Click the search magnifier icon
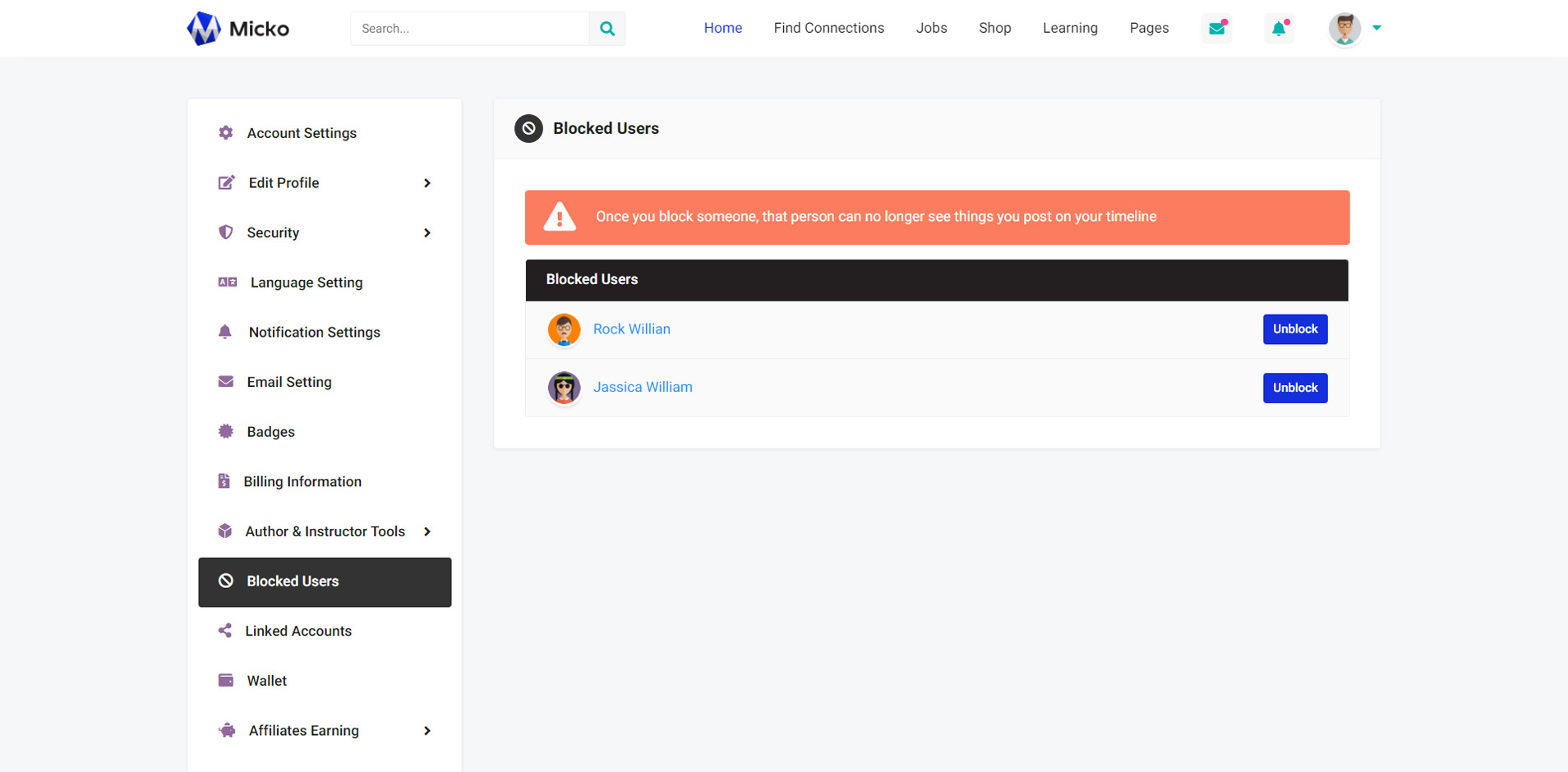The height and width of the screenshot is (772, 1568). pos(606,29)
